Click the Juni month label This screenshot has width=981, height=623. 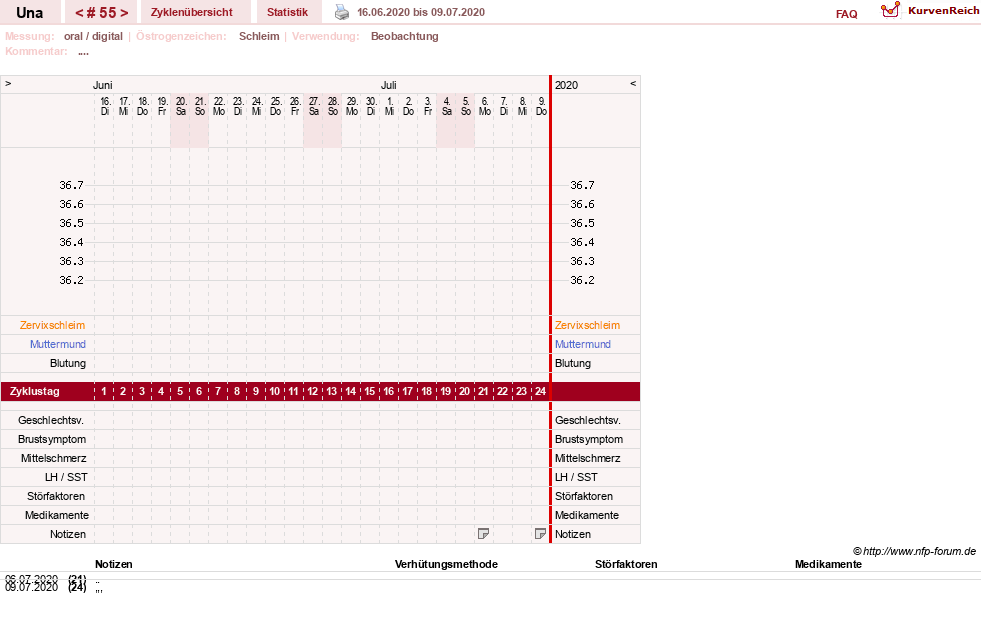pos(103,85)
